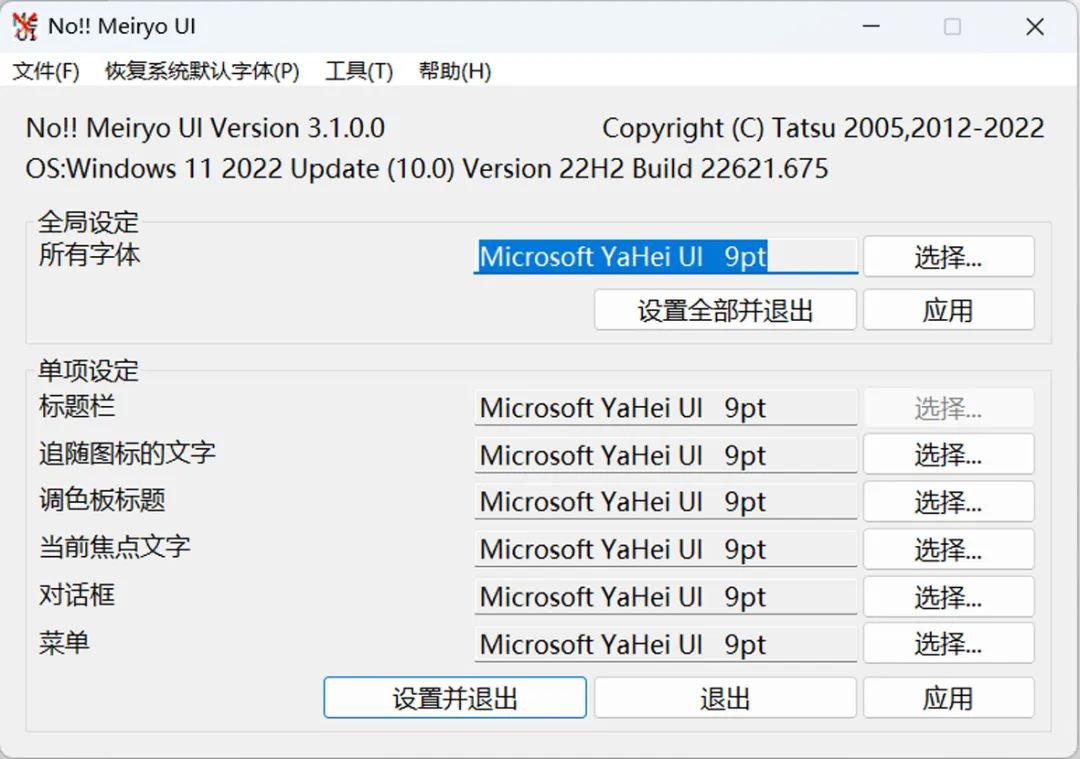Open the 帮助(H) menu
Viewport: 1080px width, 759px height.
point(455,71)
